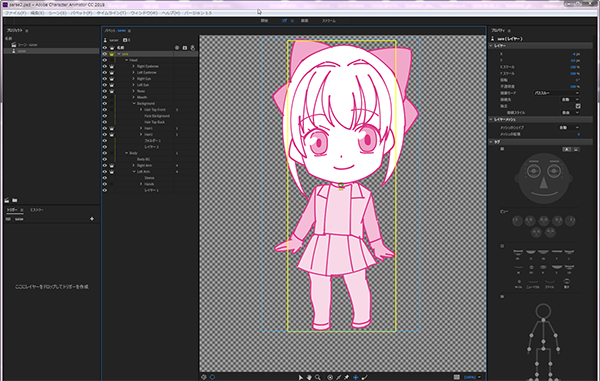
Task: Click the folder icon at Project panel bottom
Action: pyautogui.click(x=15, y=200)
